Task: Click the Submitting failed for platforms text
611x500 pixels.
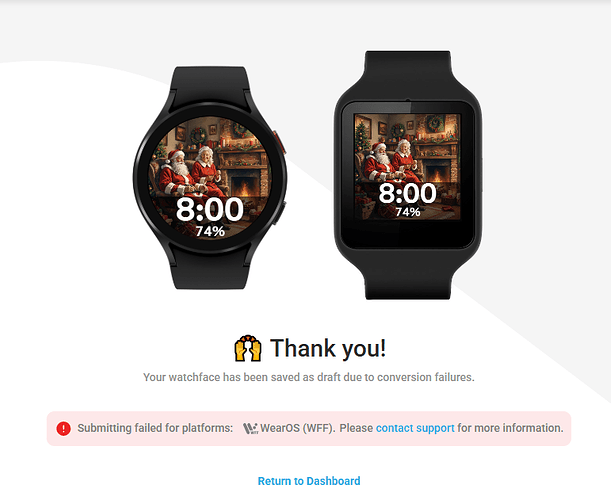Action: tap(155, 428)
